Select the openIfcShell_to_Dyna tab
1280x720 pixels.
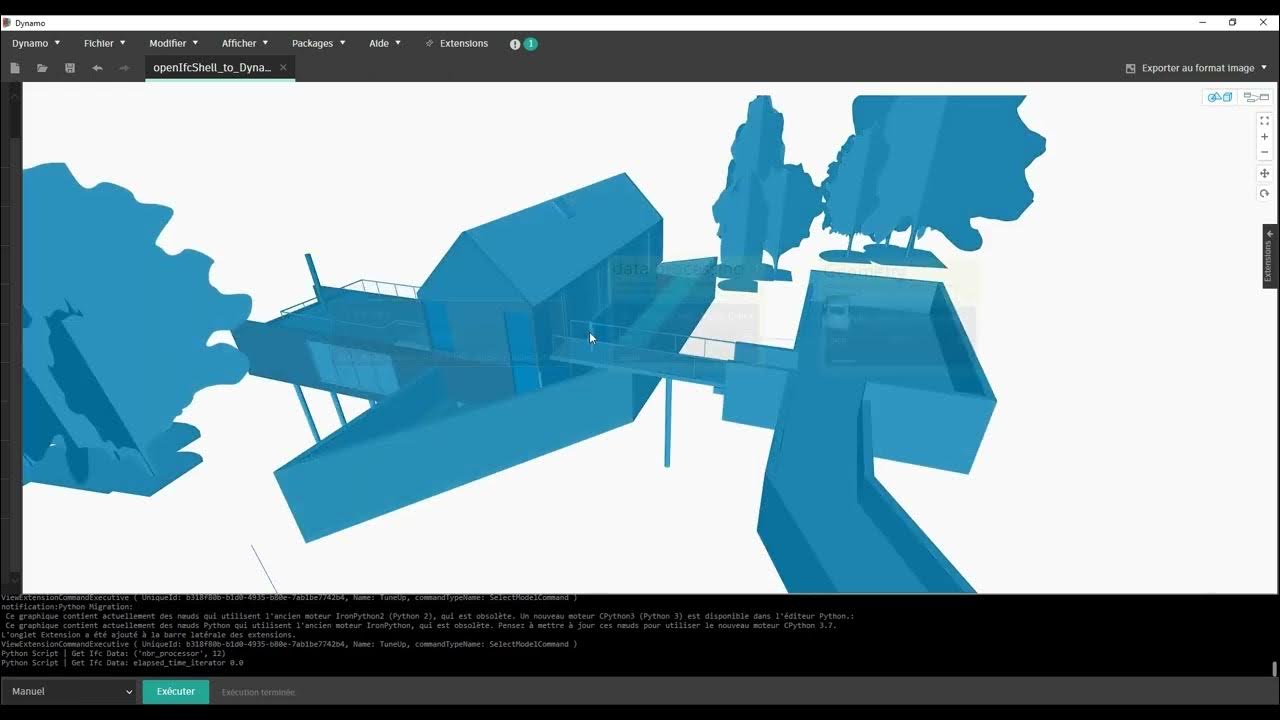(x=212, y=68)
